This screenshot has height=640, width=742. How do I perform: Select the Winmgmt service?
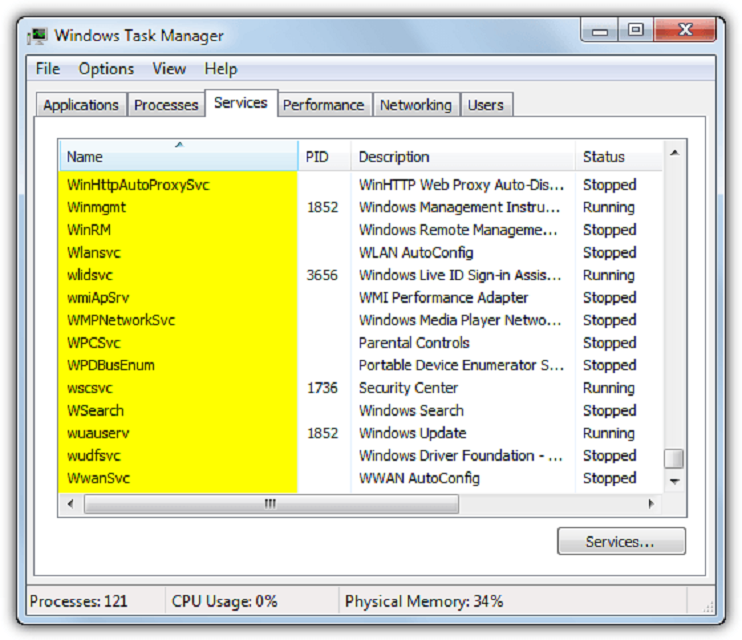point(360,207)
